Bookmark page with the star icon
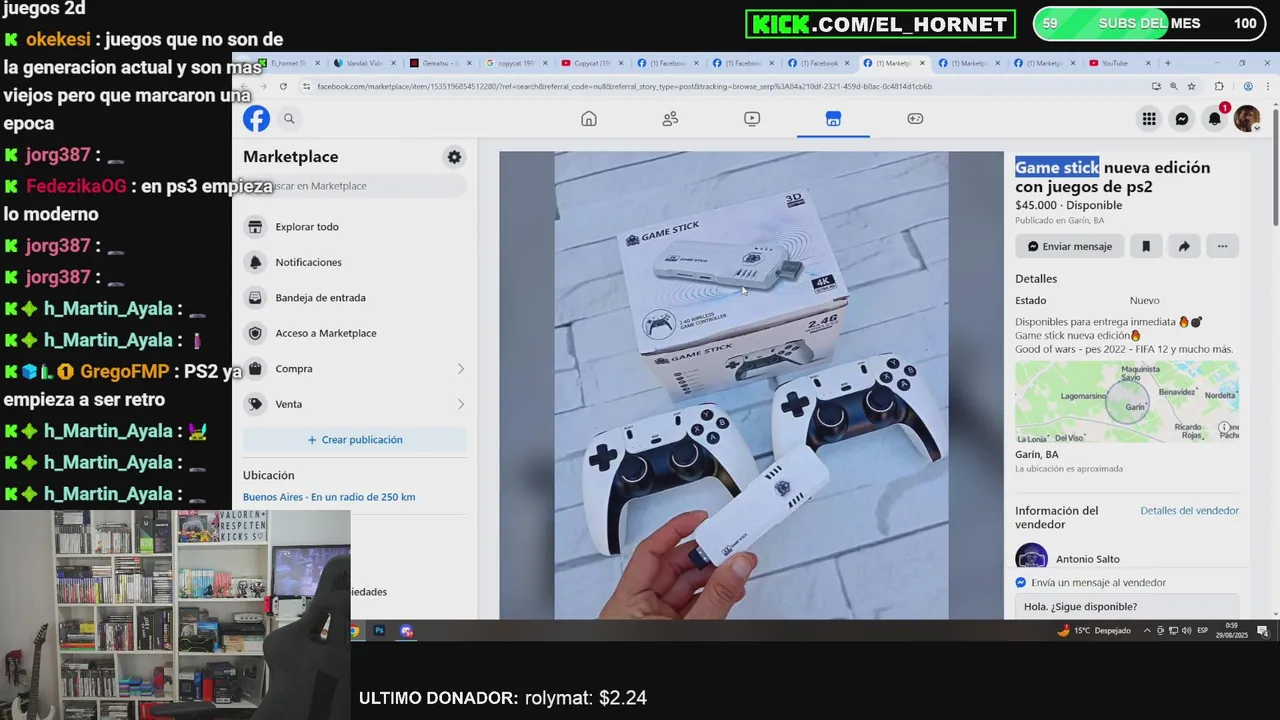The image size is (1280, 720). [x=1191, y=86]
